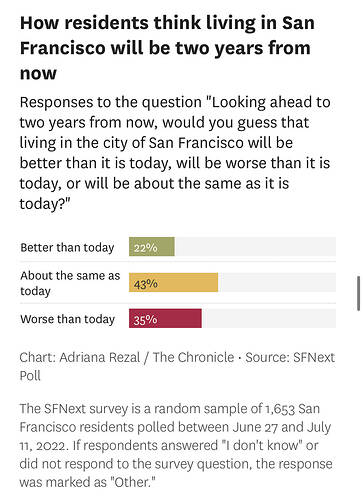Select the 'Worse than today' label
This screenshot has height=500, width=363.
point(67,319)
